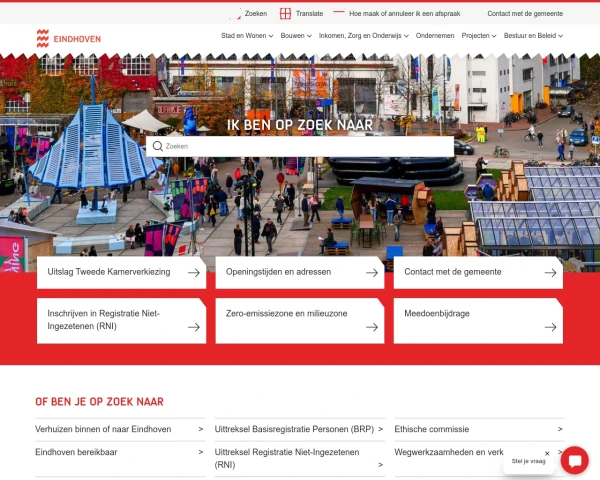Click the Eindhoven logo
Screen dimensions: 600x480
(68, 38)
